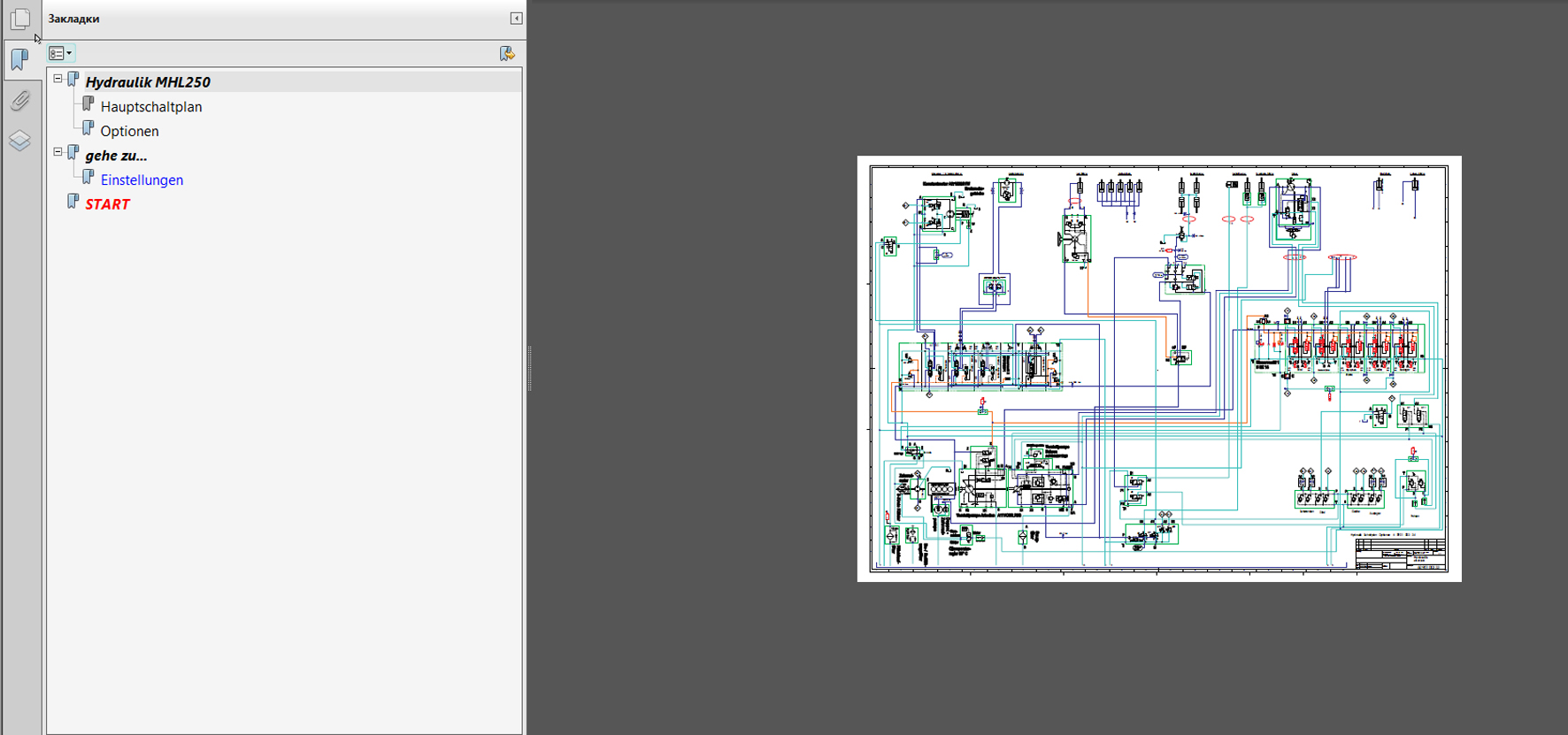This screenshot has width=1568, height=735.
Task: Open the Attachments paperclip panel
Action: tap(19, 100)
